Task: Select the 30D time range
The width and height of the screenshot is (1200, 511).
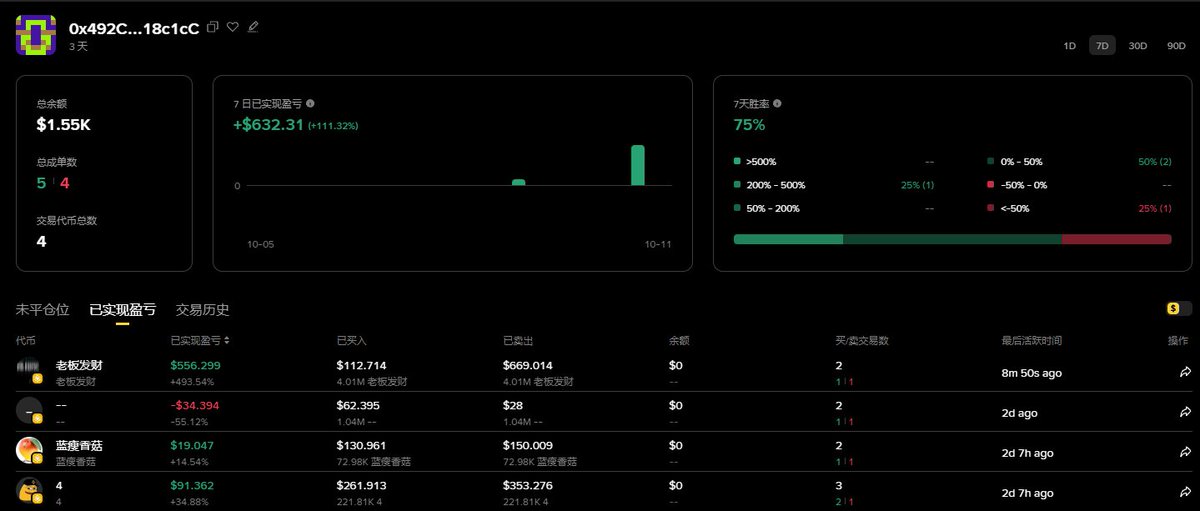Action: (1138, 45)
